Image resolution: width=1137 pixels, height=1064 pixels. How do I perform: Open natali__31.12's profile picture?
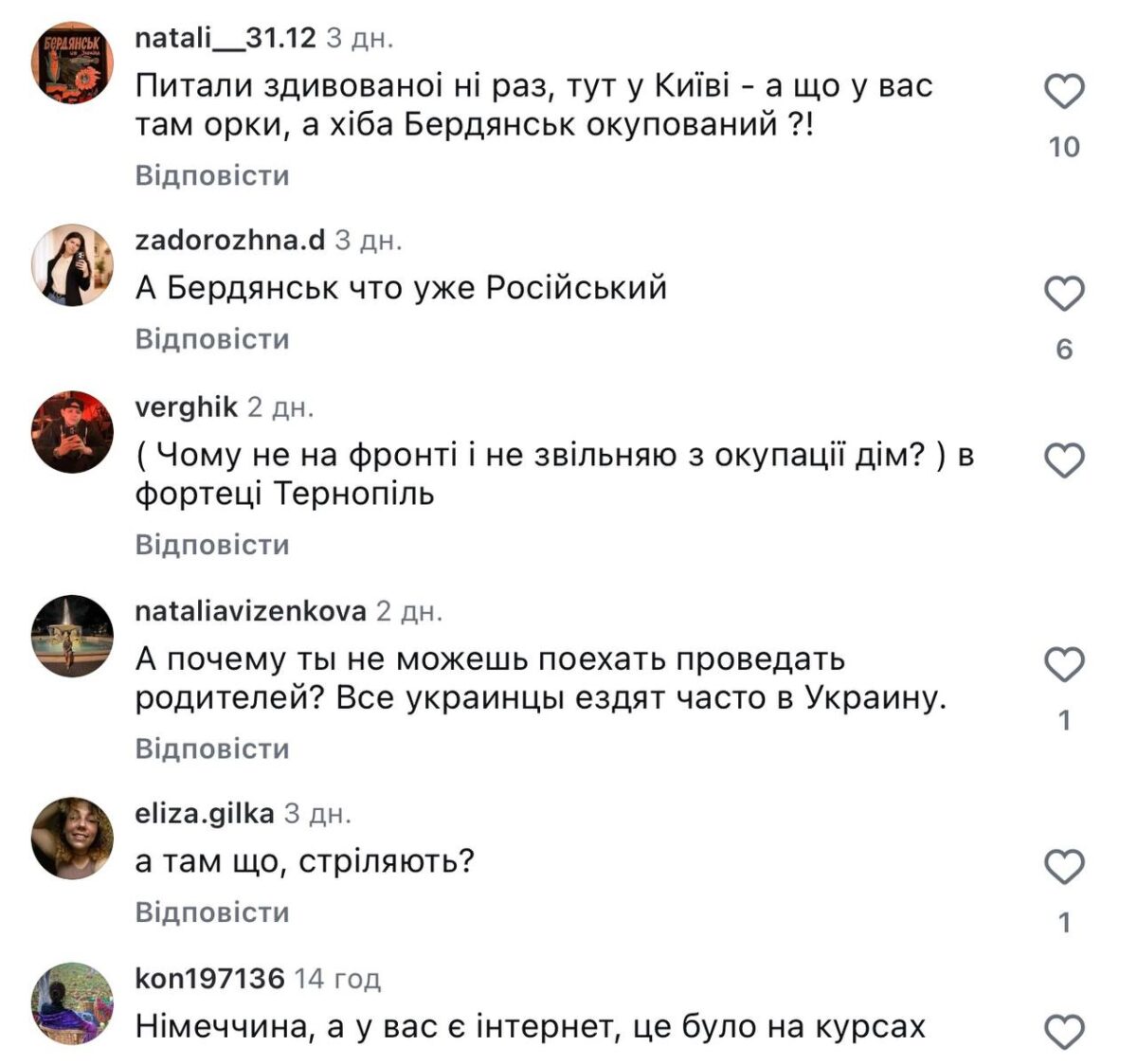(72, 63)
